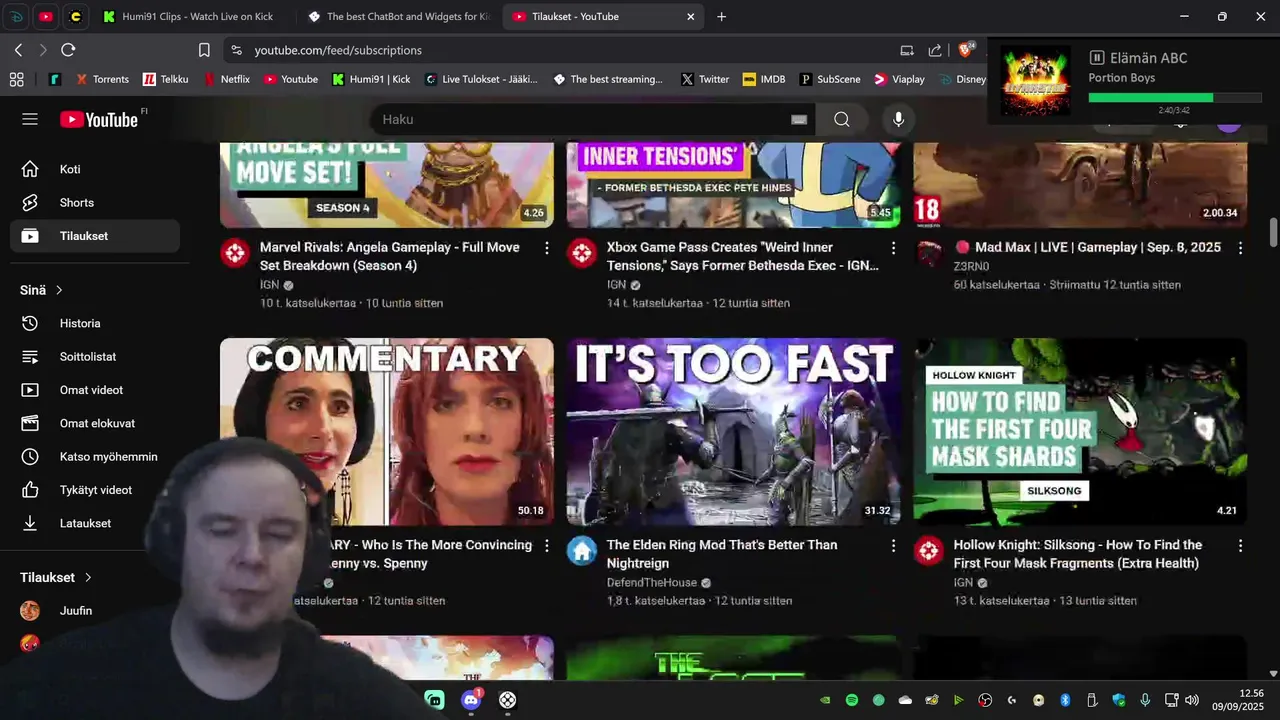Select Tilaukset in the sidebar
The image size is (1280, 720).
tap(95, 236)
